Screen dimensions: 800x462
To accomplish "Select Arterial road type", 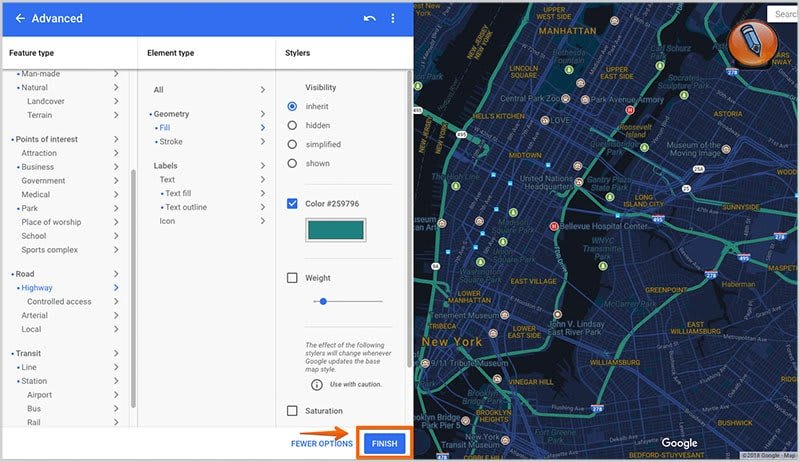I will tap(34, 315).
